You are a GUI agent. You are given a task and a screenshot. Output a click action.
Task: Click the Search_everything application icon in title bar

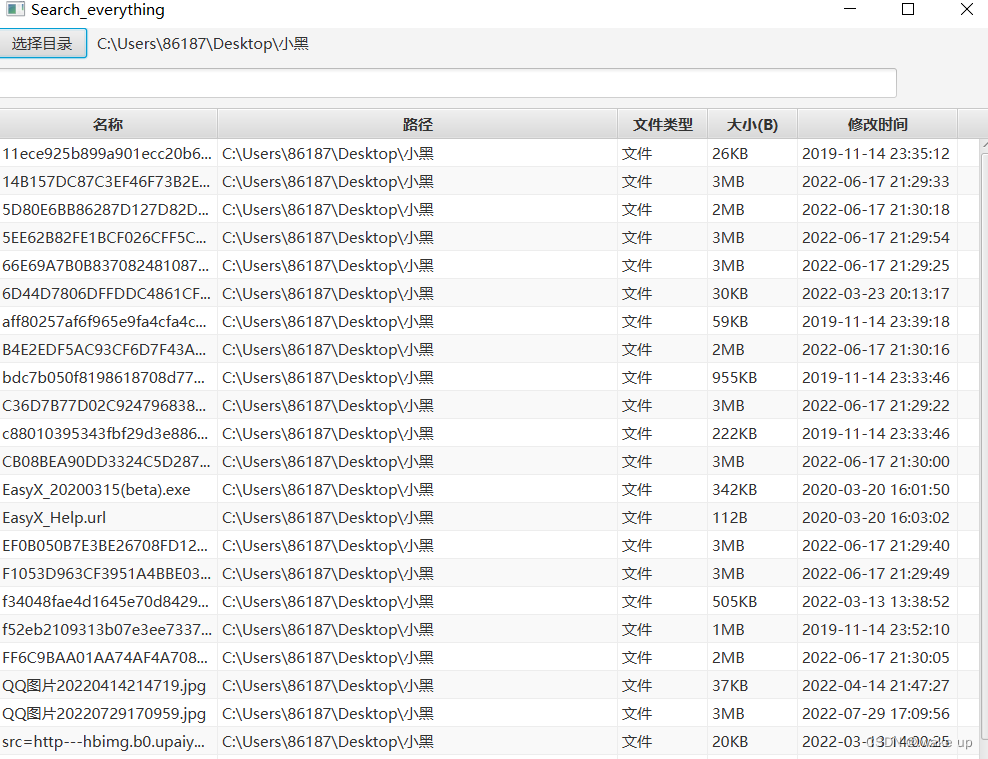point(14,10)
